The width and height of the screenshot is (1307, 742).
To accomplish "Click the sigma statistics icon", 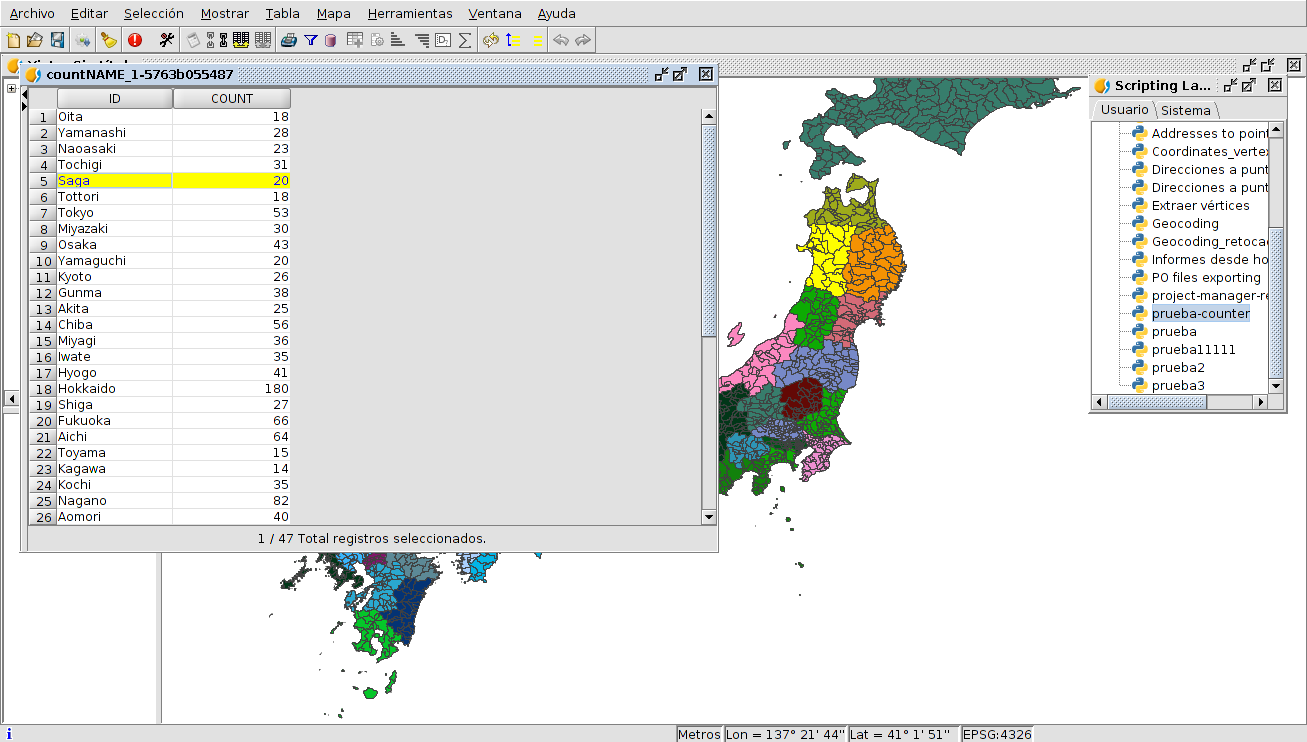I will [x=465, y=40].
